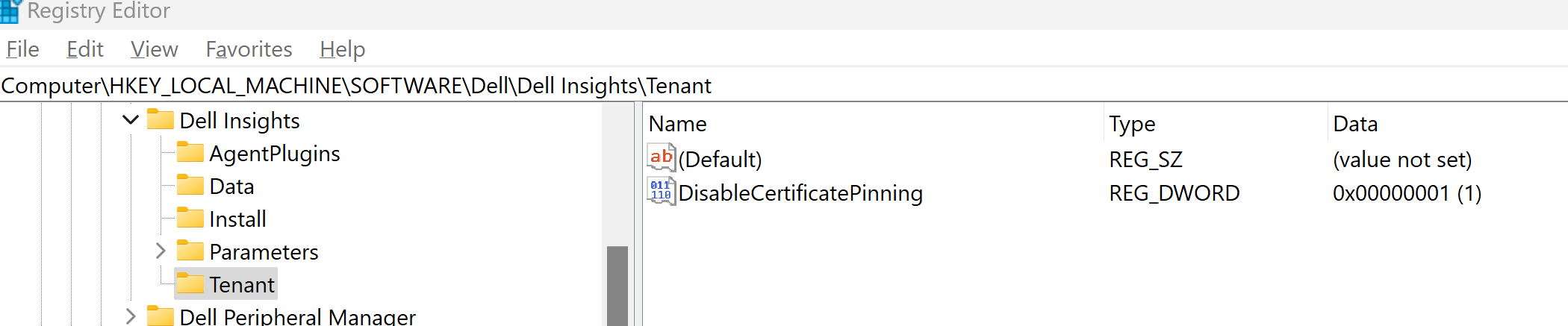Viewport: 1568px width, 326px height.
Task: Collapse the Dell Insights tree node
Action: pyautogui.click(x=131, y=120)
